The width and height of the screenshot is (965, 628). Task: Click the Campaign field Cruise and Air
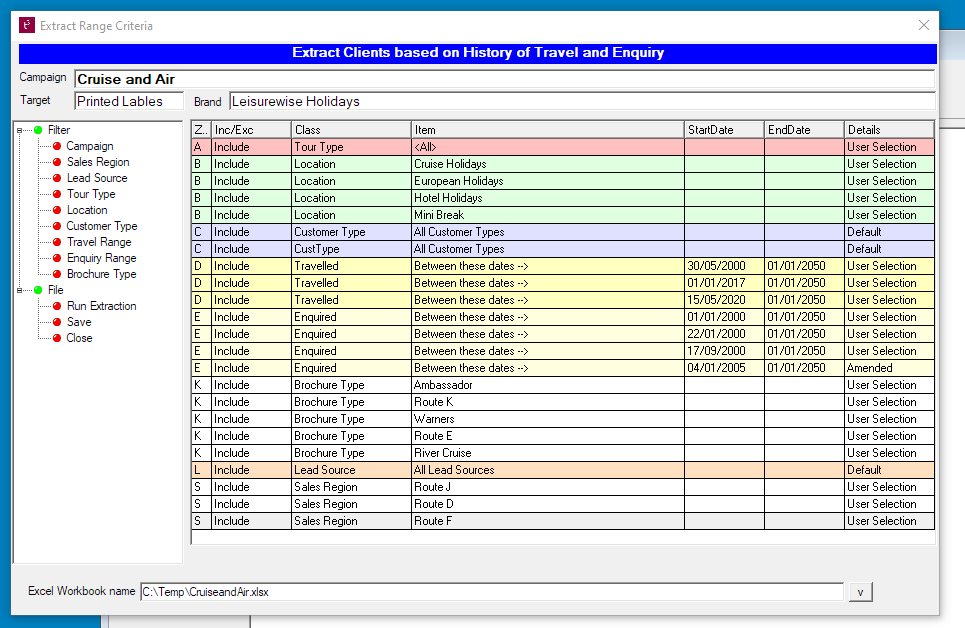(505, 79)
